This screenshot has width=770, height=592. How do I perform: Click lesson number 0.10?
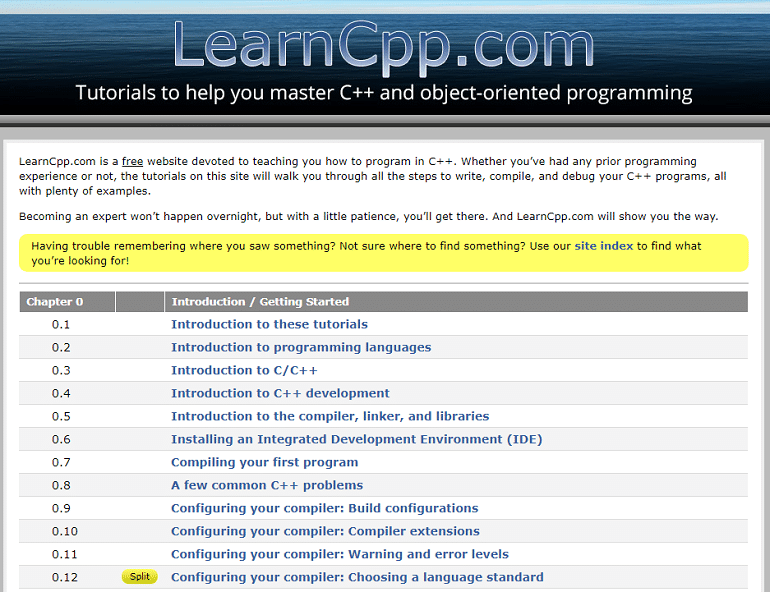point(65,532)
